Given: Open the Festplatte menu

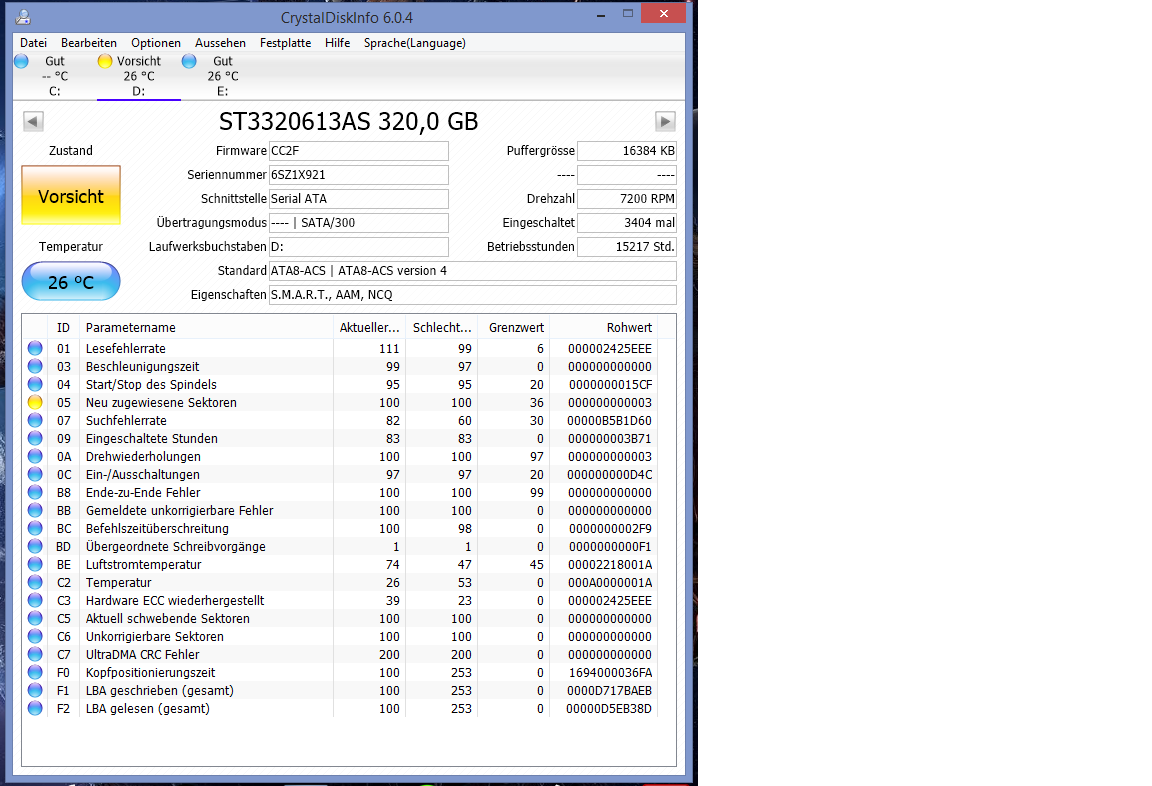Looking at the screenshot, I should point(285,43).
